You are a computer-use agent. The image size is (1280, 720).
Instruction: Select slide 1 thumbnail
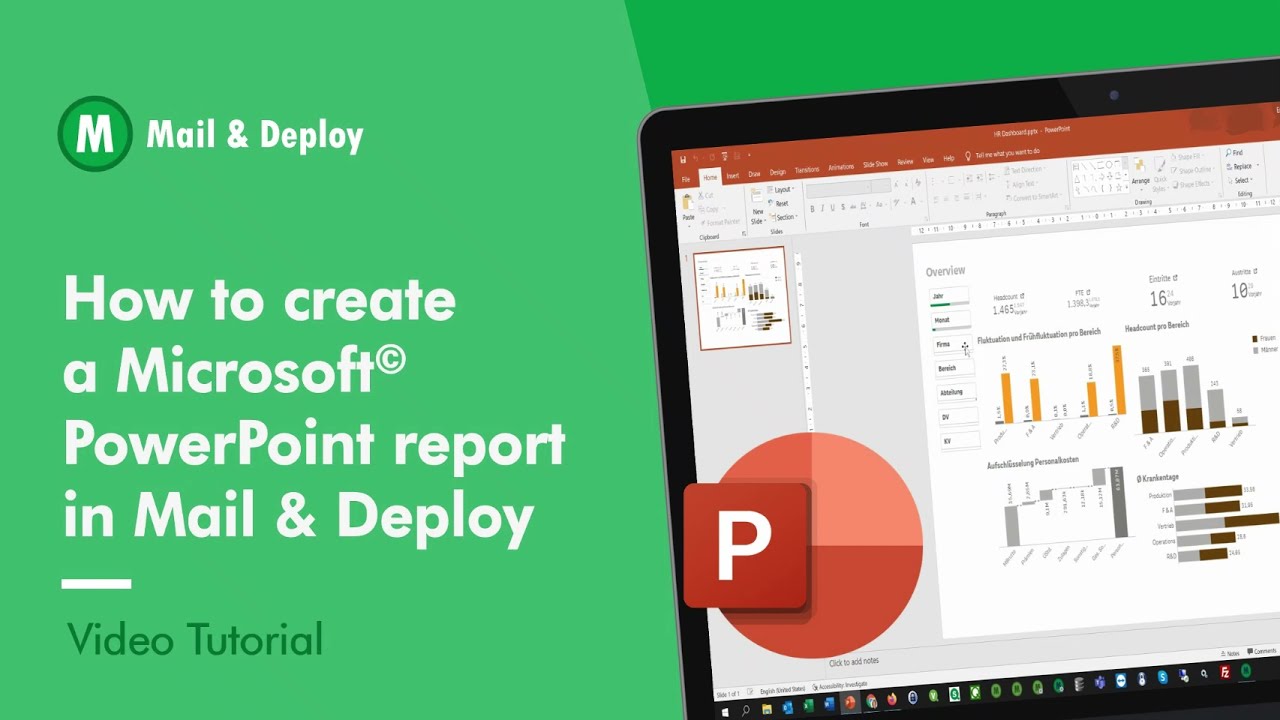(x=741, y=297)
